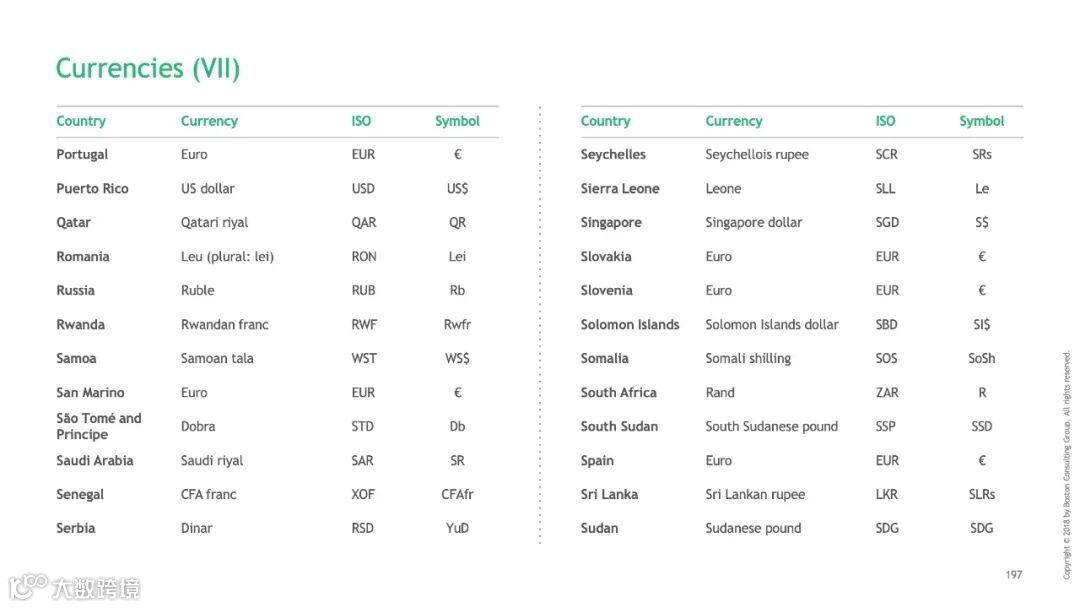Select the Rwandan franc currency entry
This screenshot has width=1080, height=608.
[x=224, y=325]
